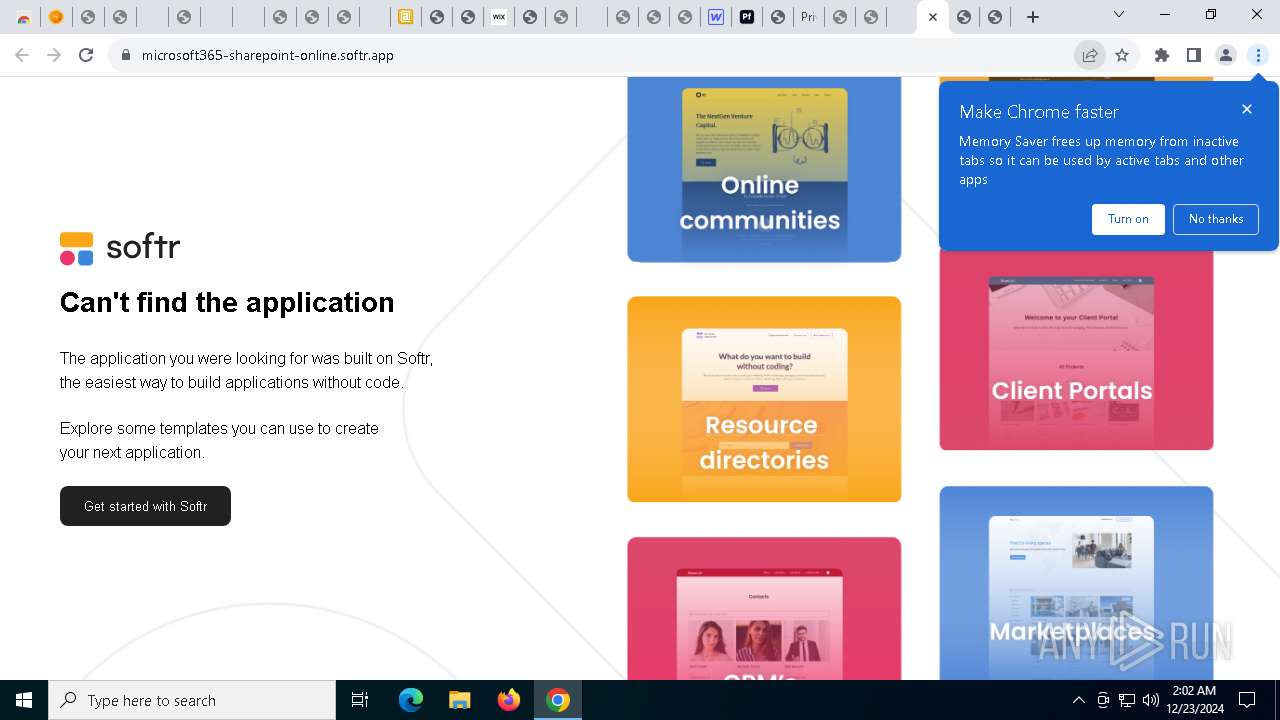This screenshot has width=1280, height=720.
Task: Switch to the first rainbow-icon tab
Action: click(x=24, y=17)
